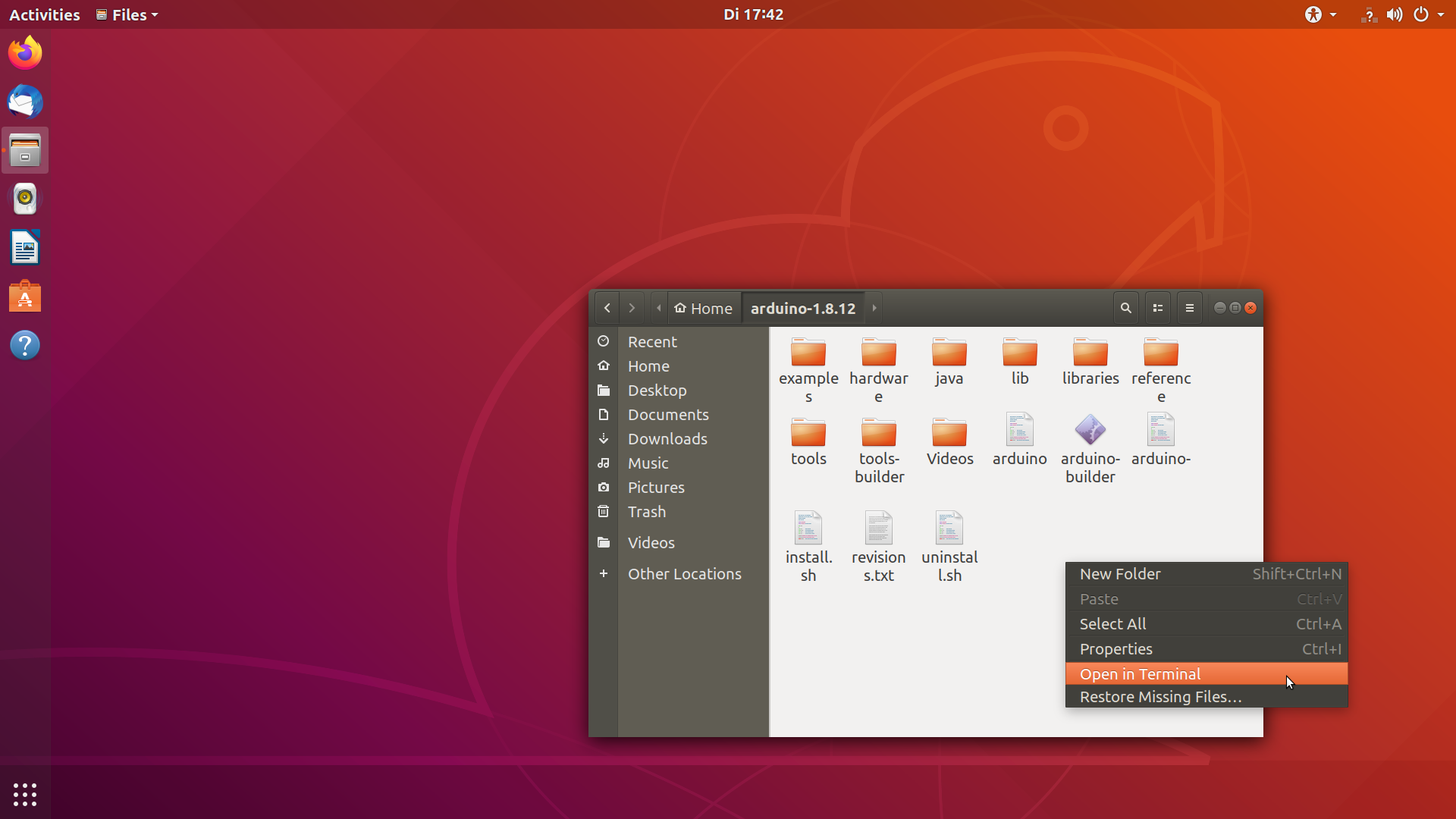Screen dimensions: 1456x819
Task: Select the second arduino- file with truncated name
Action: [x=1161, y=440]
